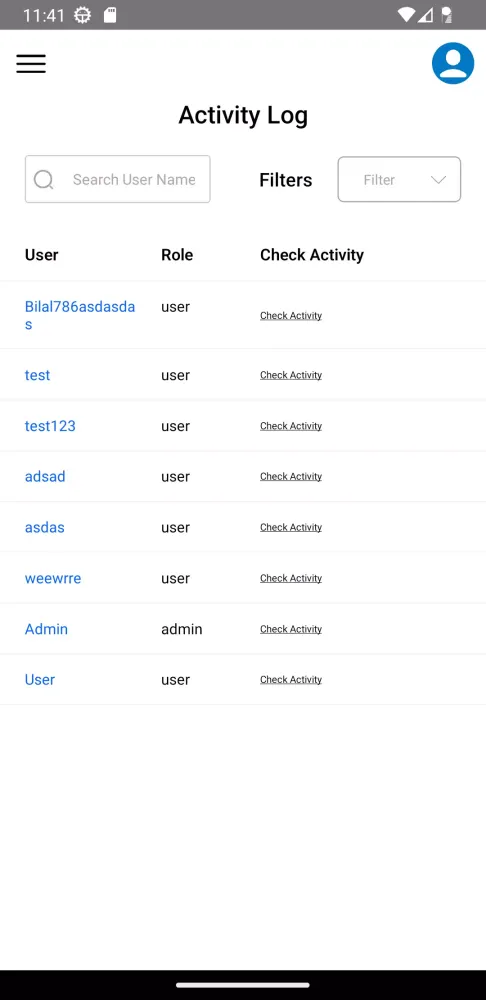Tap the battery status icon

tap(447, 15)
